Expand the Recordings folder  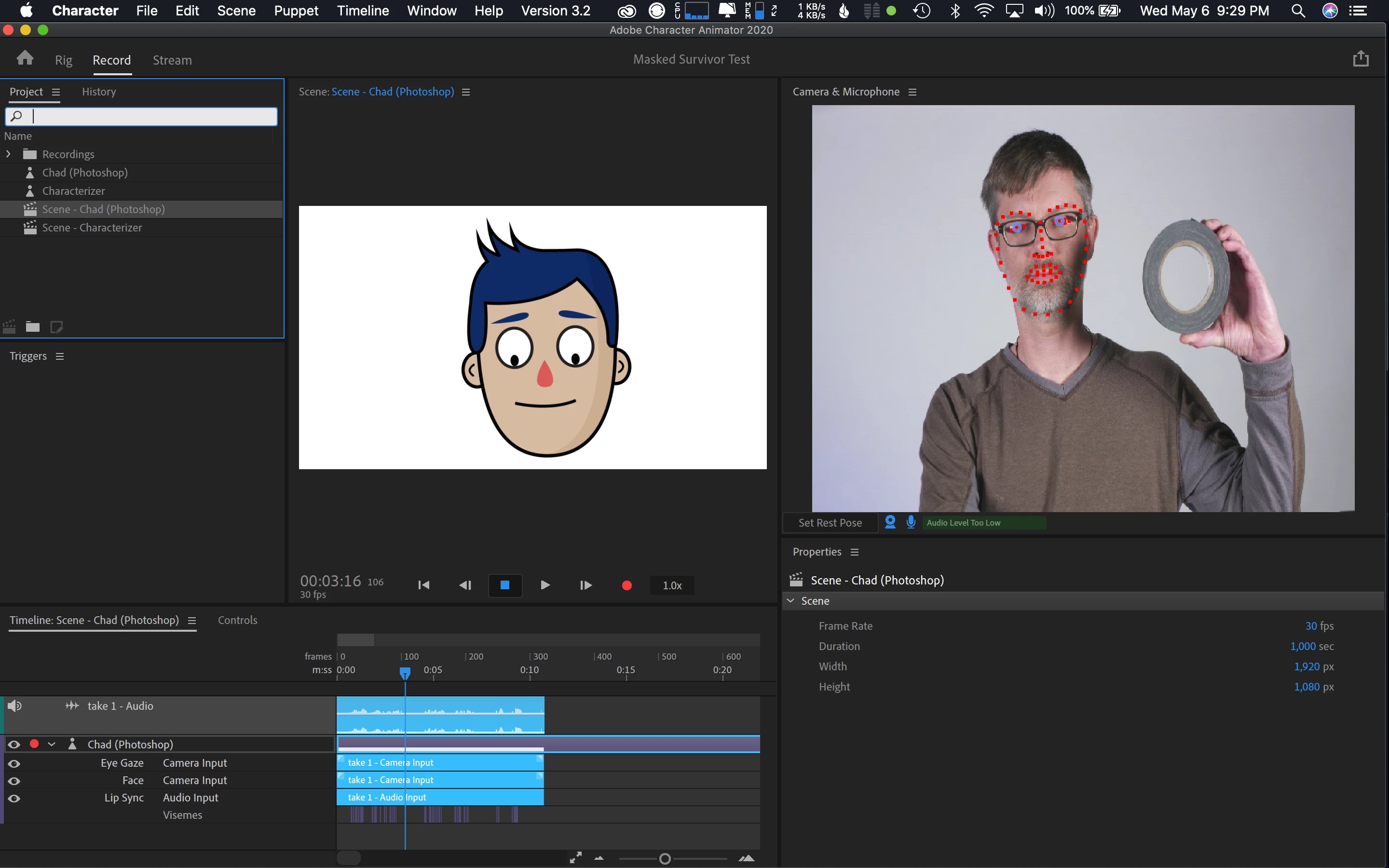8,154
